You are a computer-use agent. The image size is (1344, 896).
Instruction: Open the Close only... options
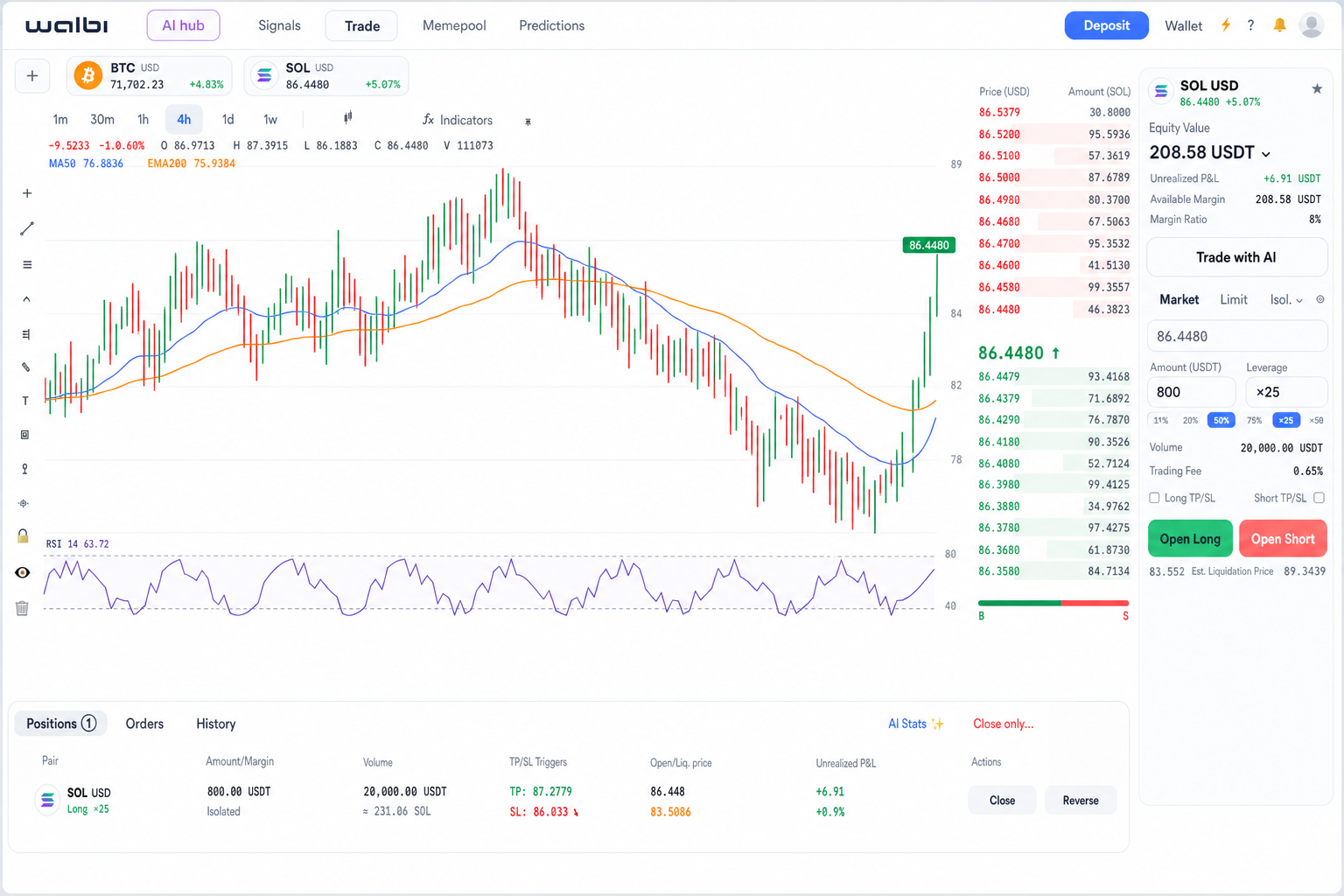(1004, 724)
